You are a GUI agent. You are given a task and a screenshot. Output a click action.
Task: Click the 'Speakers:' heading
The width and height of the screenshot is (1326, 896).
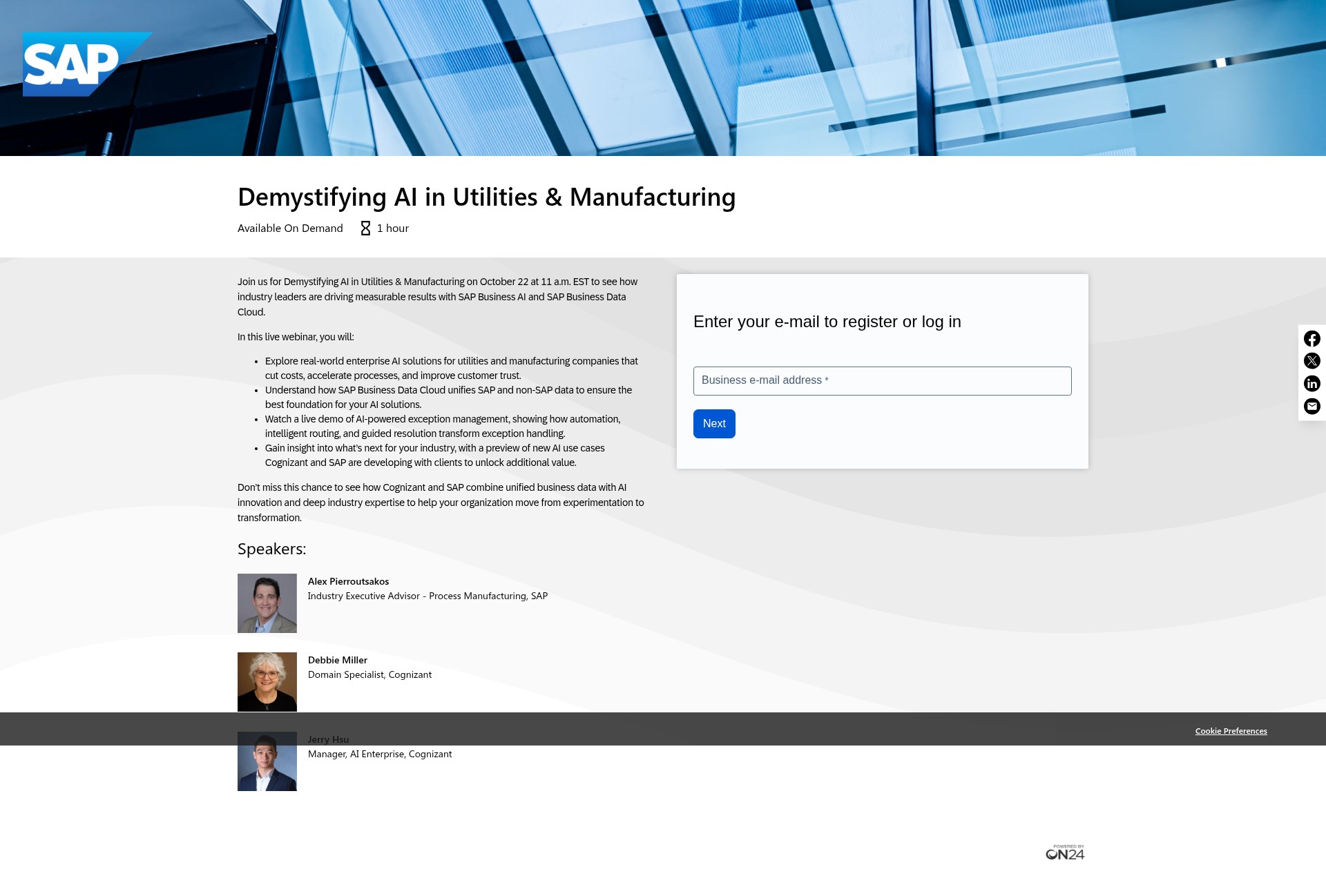271,549
